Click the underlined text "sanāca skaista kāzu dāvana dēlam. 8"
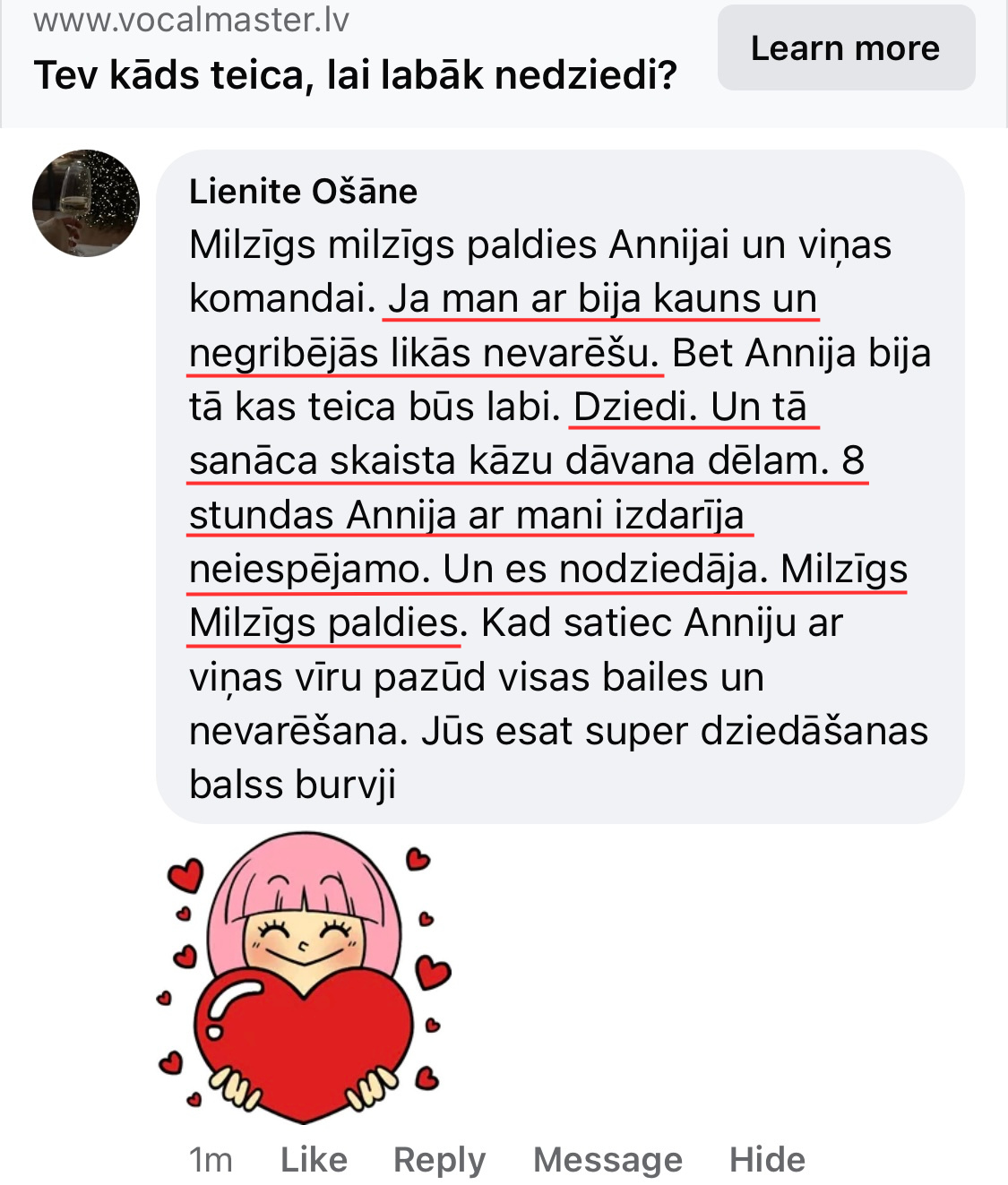 527,460
